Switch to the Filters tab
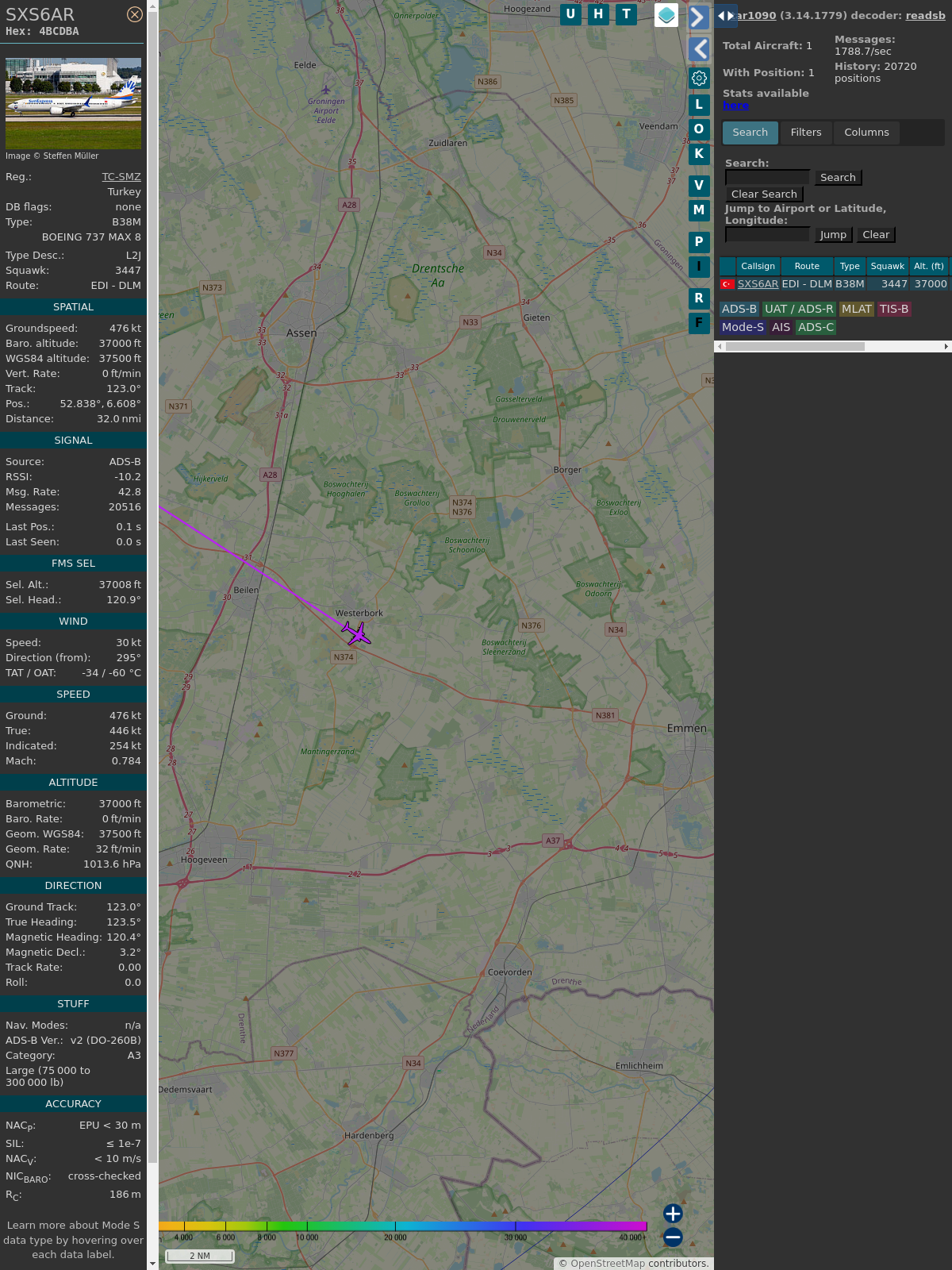The width and height of the screenshot is (952, 1270). (x=805, y=133)
